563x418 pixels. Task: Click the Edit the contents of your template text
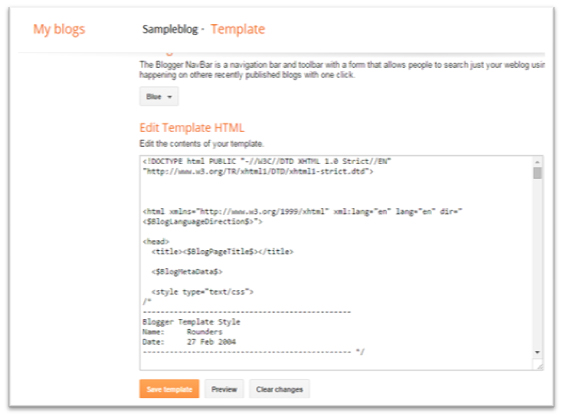(201, 144)
